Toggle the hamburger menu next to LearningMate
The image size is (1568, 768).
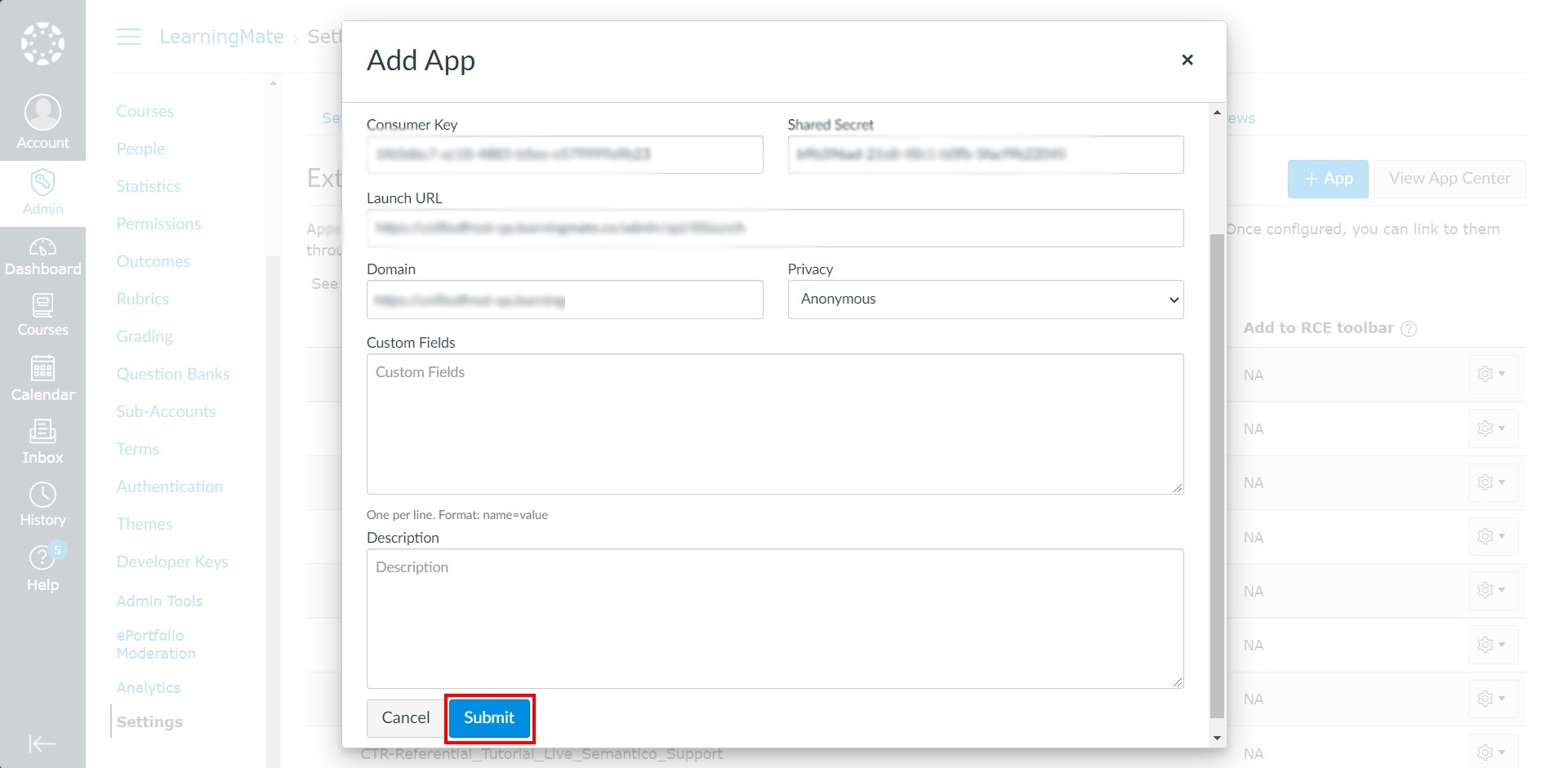[x=128, y=37]
